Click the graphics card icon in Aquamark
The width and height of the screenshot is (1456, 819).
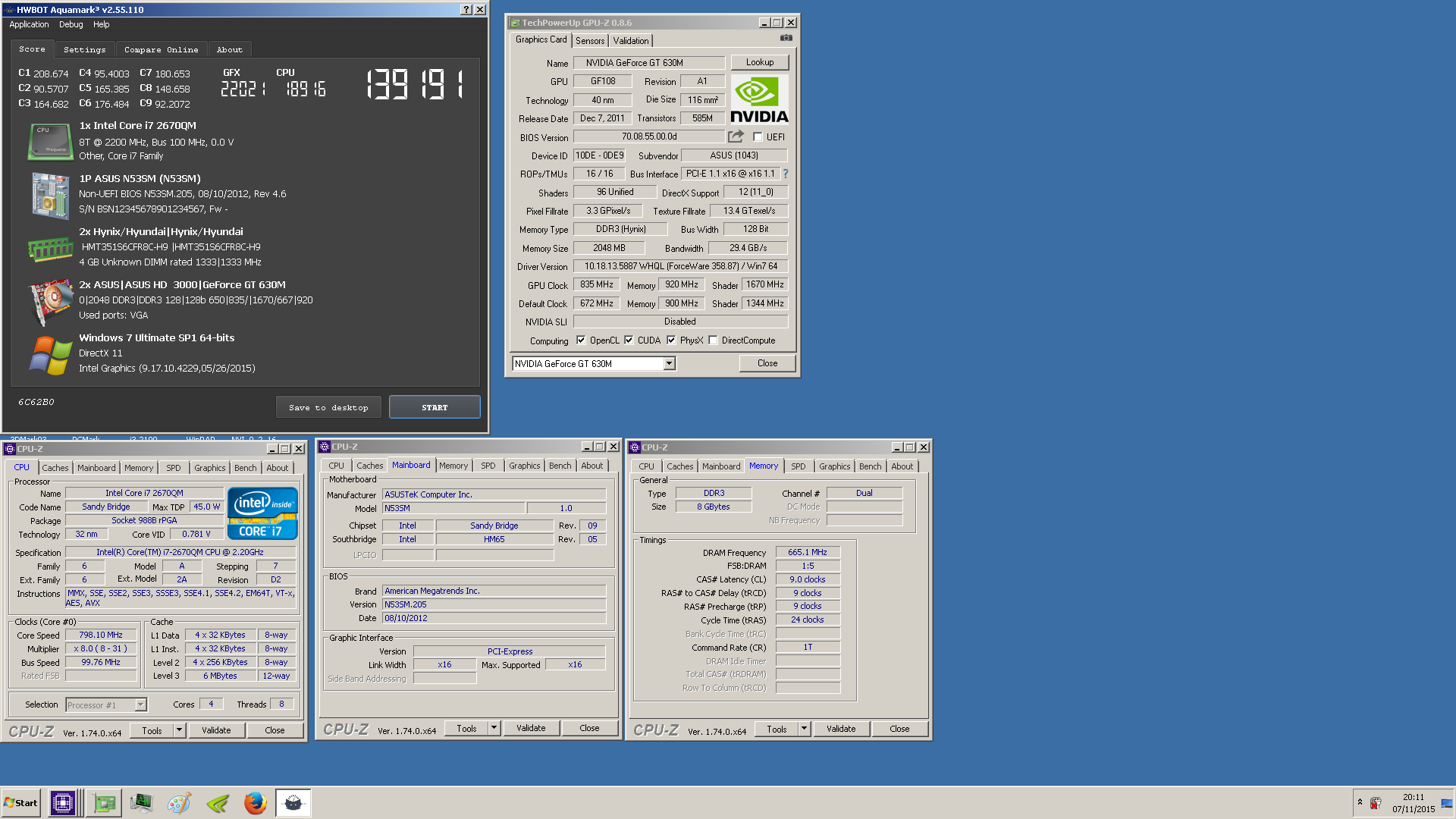point(50,302)
